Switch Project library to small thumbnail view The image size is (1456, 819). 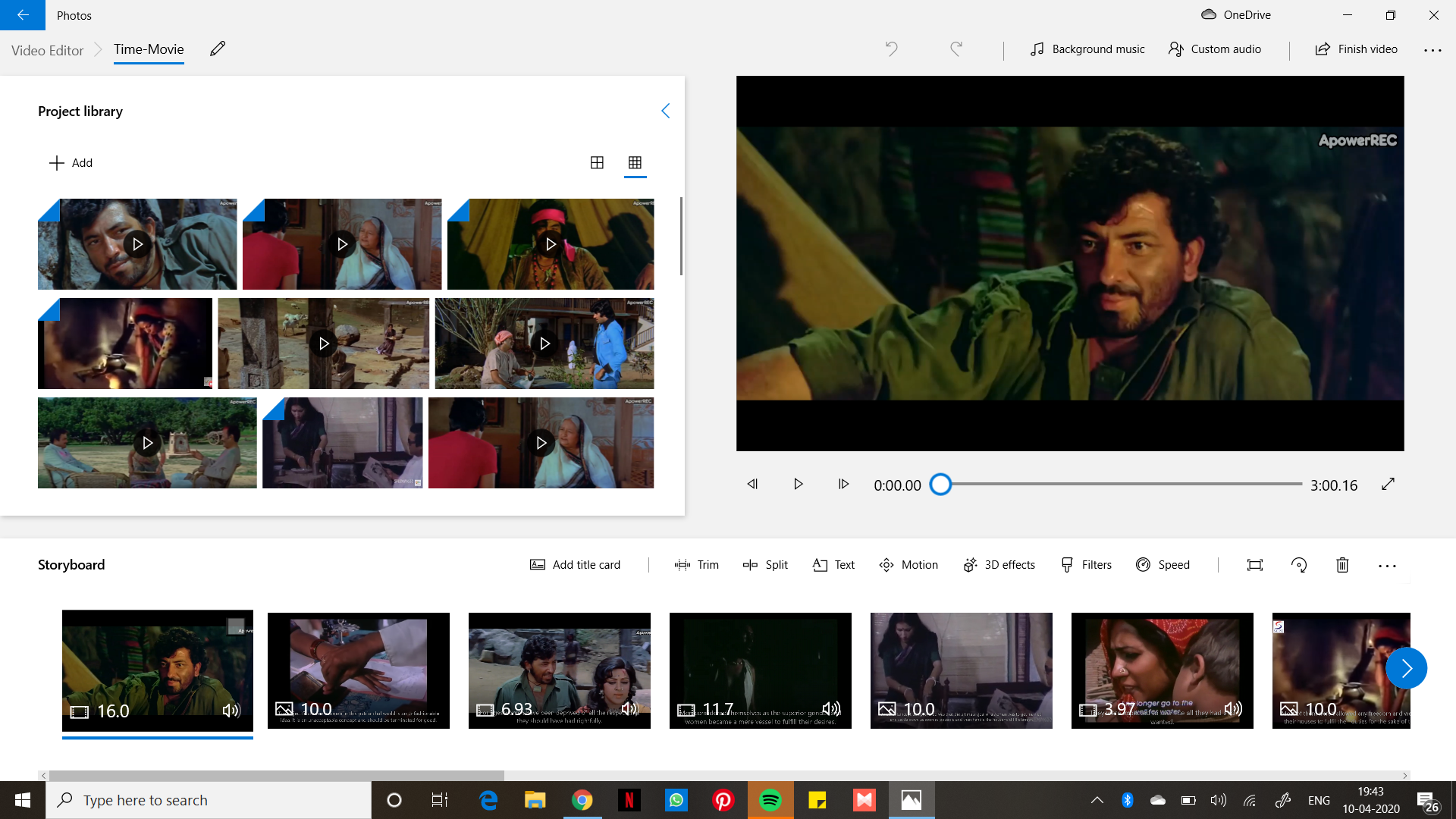pyautogui.click(x=635, y=162)
